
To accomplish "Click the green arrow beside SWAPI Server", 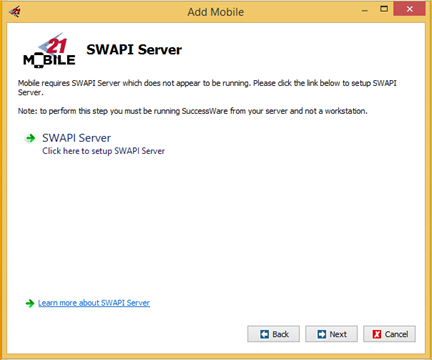I will [x=30, y=138].
